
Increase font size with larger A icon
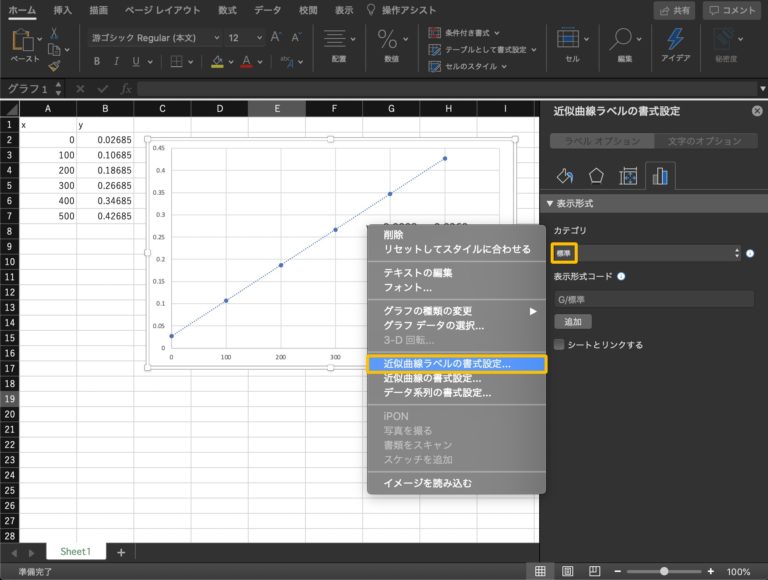(276, 37)
